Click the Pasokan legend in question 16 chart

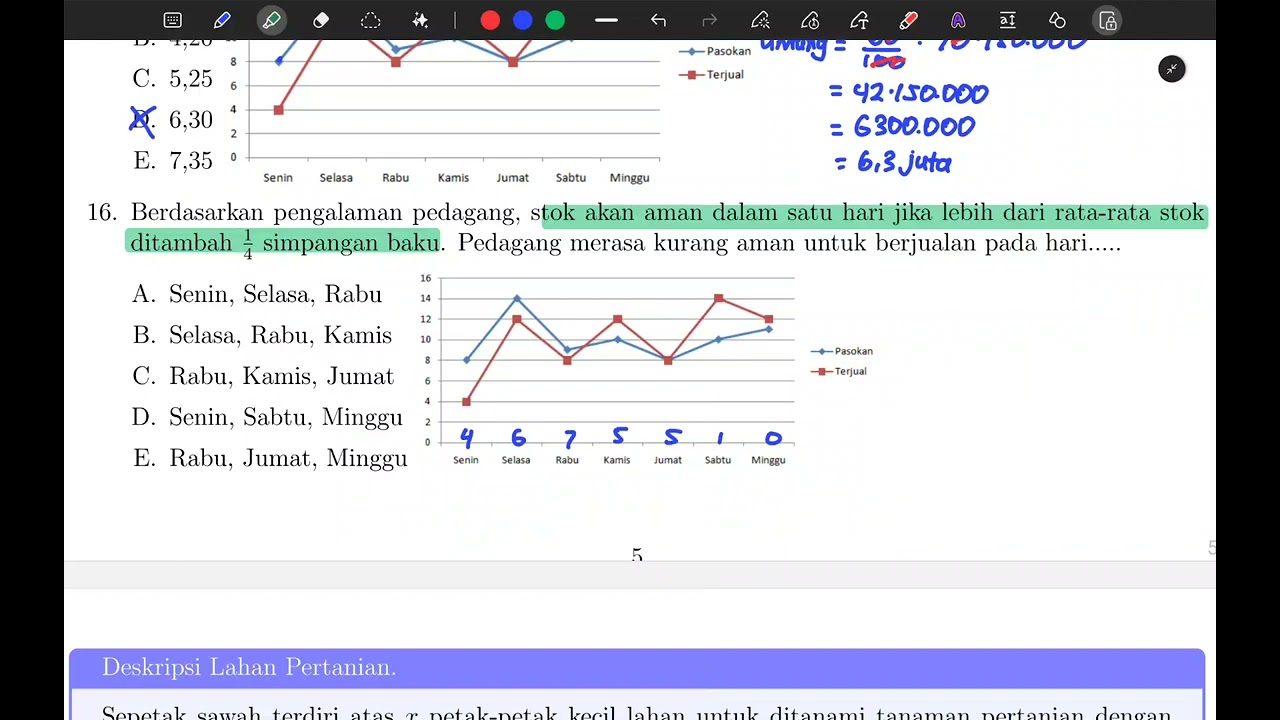tap(842, 351)
